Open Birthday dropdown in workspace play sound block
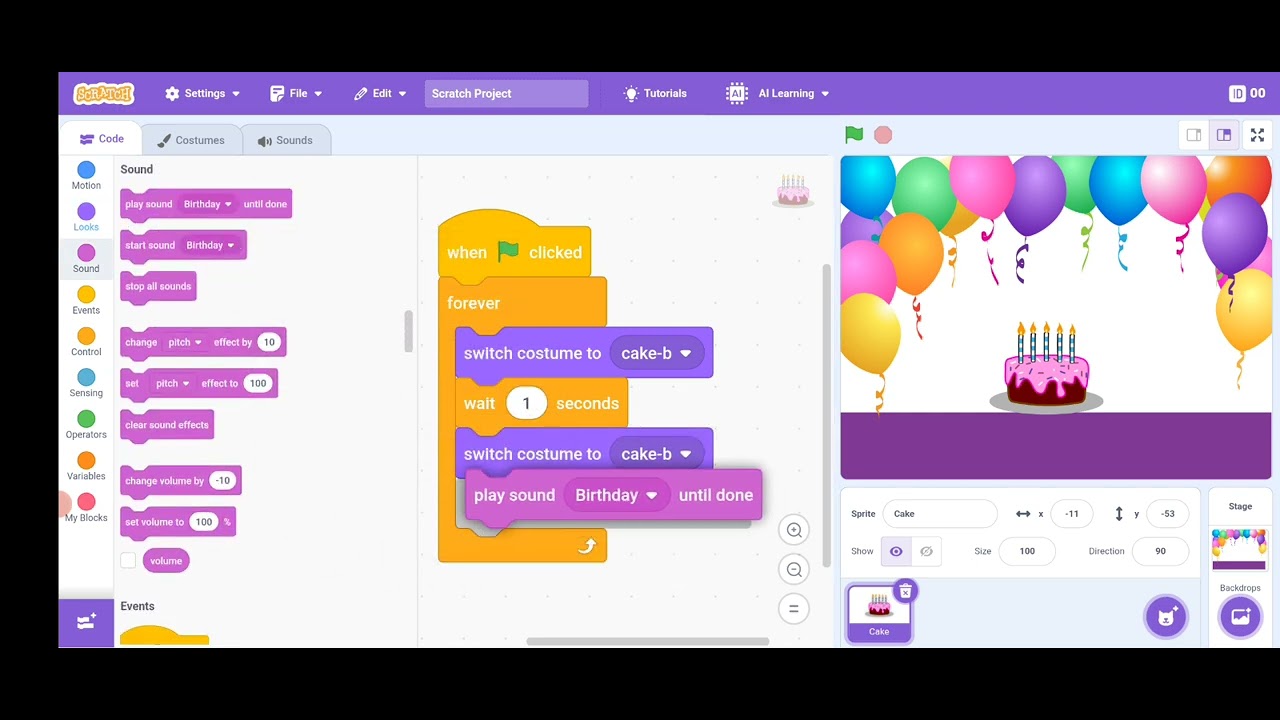The height and width of the screenshot is (720, 1280). pos(617,495)
